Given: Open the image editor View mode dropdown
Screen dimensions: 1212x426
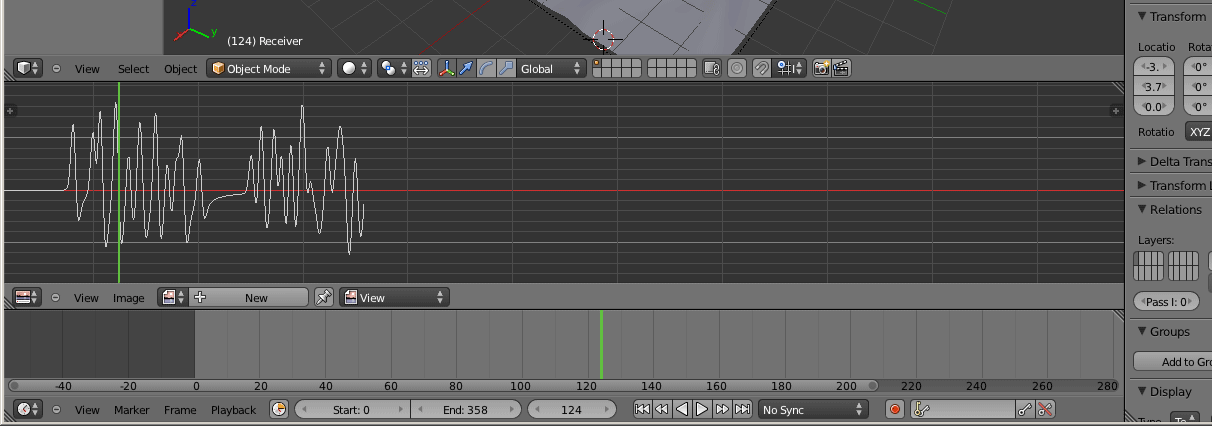Looking at the screenshot, I should (394, 297).
